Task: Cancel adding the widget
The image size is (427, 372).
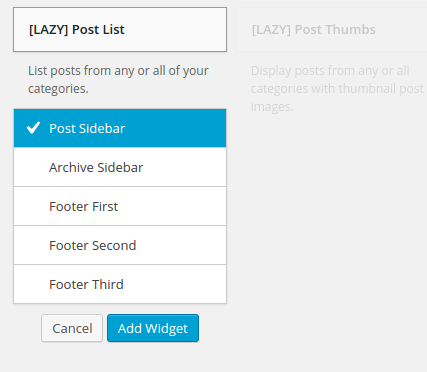Action: [72, 328]
